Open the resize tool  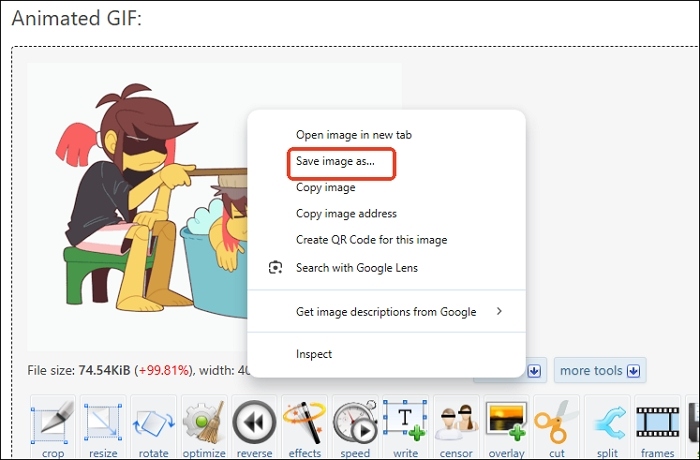click(103, 424)
